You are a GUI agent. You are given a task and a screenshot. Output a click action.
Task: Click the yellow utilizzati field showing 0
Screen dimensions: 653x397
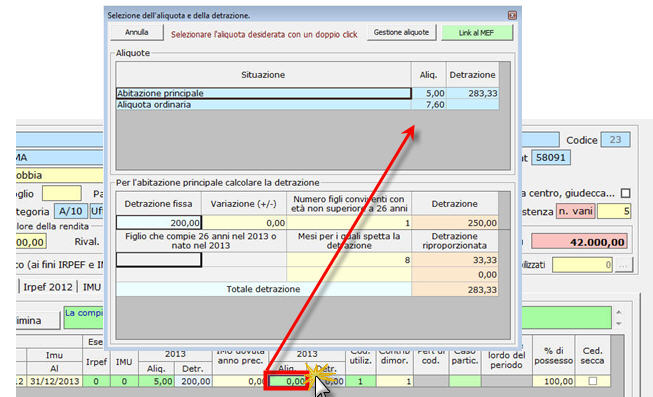[582, 265]
